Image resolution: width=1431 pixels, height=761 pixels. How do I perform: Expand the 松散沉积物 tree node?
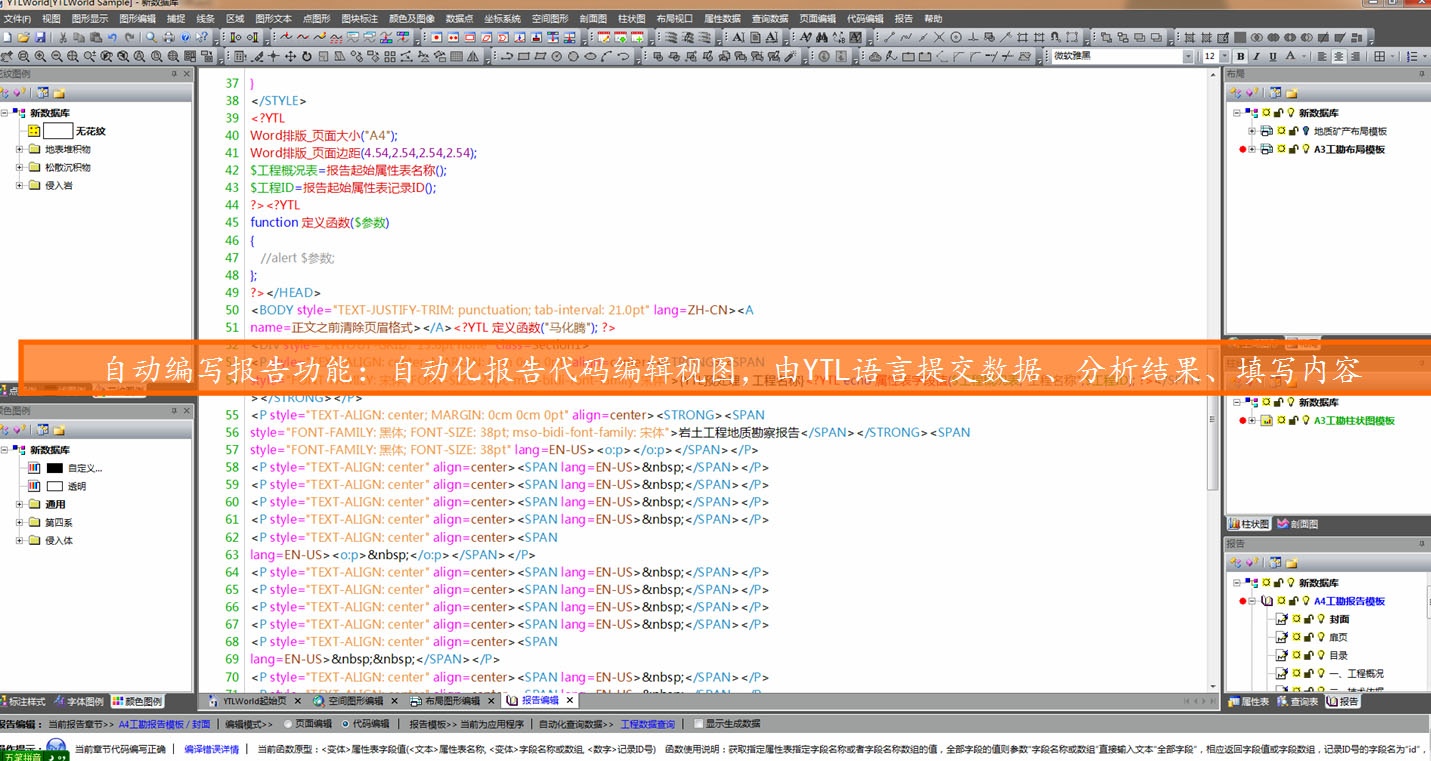[20, 167]
